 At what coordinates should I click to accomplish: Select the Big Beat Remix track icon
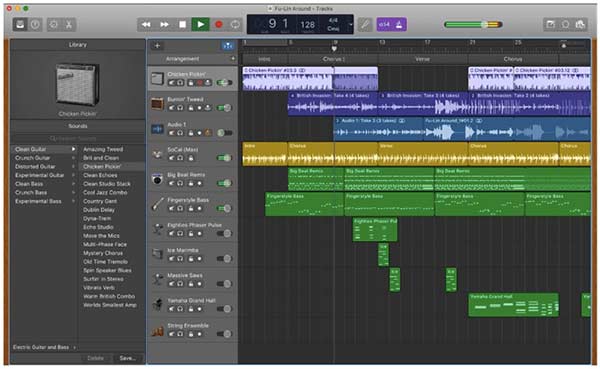157,179
